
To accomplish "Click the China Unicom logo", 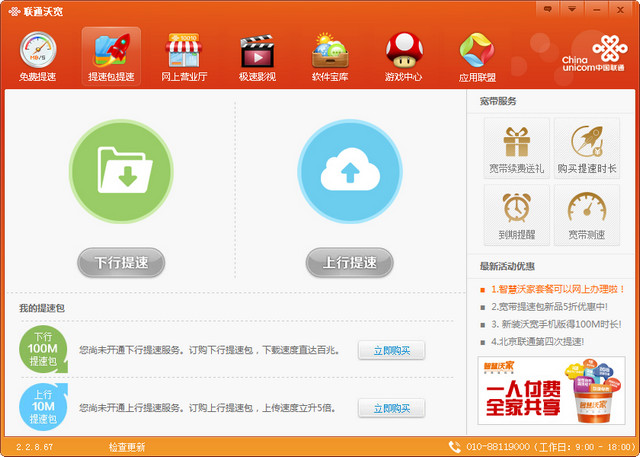I will 594,53.
